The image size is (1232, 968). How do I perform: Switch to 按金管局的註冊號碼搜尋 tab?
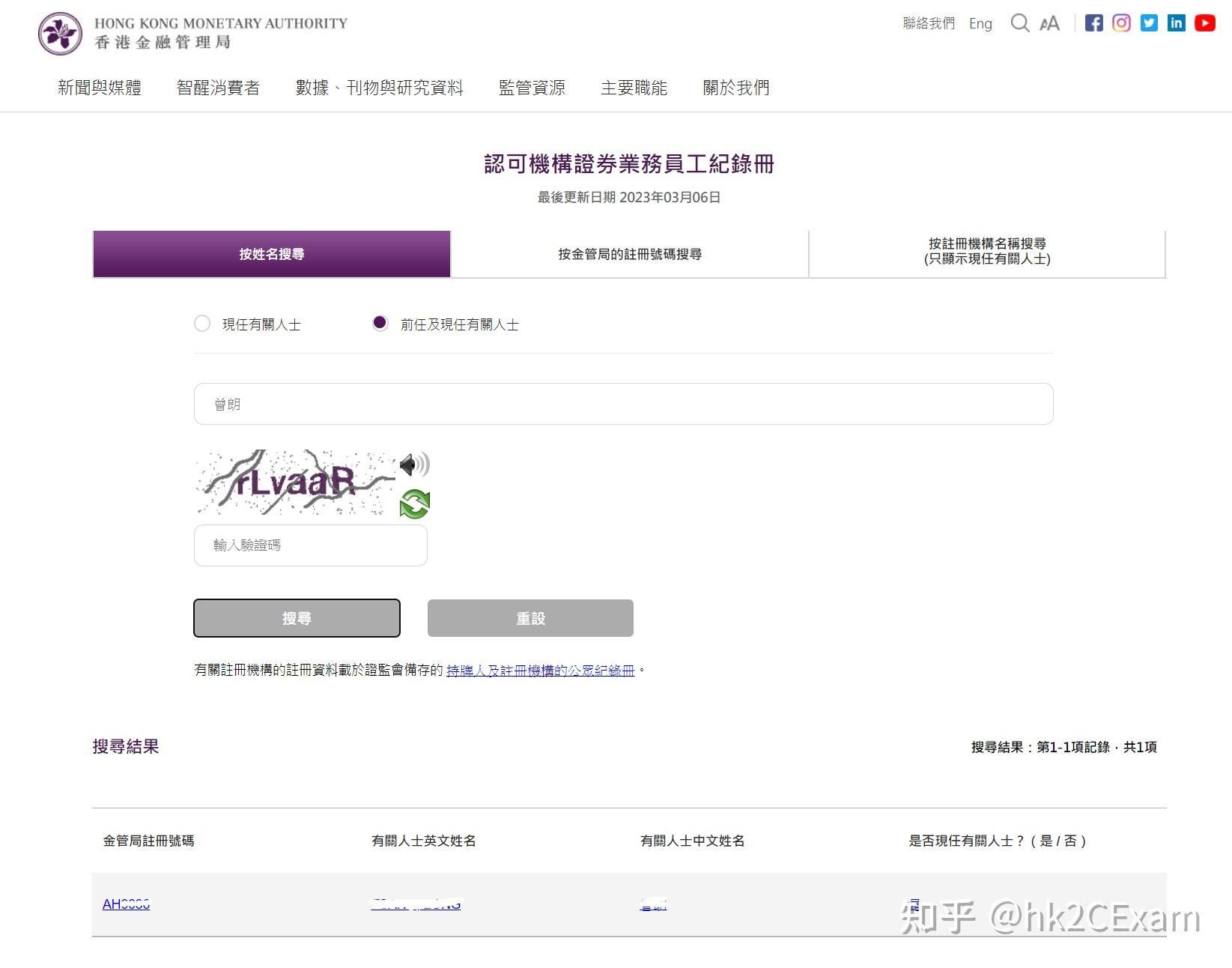pyautogui.click(x=630, y=254)
